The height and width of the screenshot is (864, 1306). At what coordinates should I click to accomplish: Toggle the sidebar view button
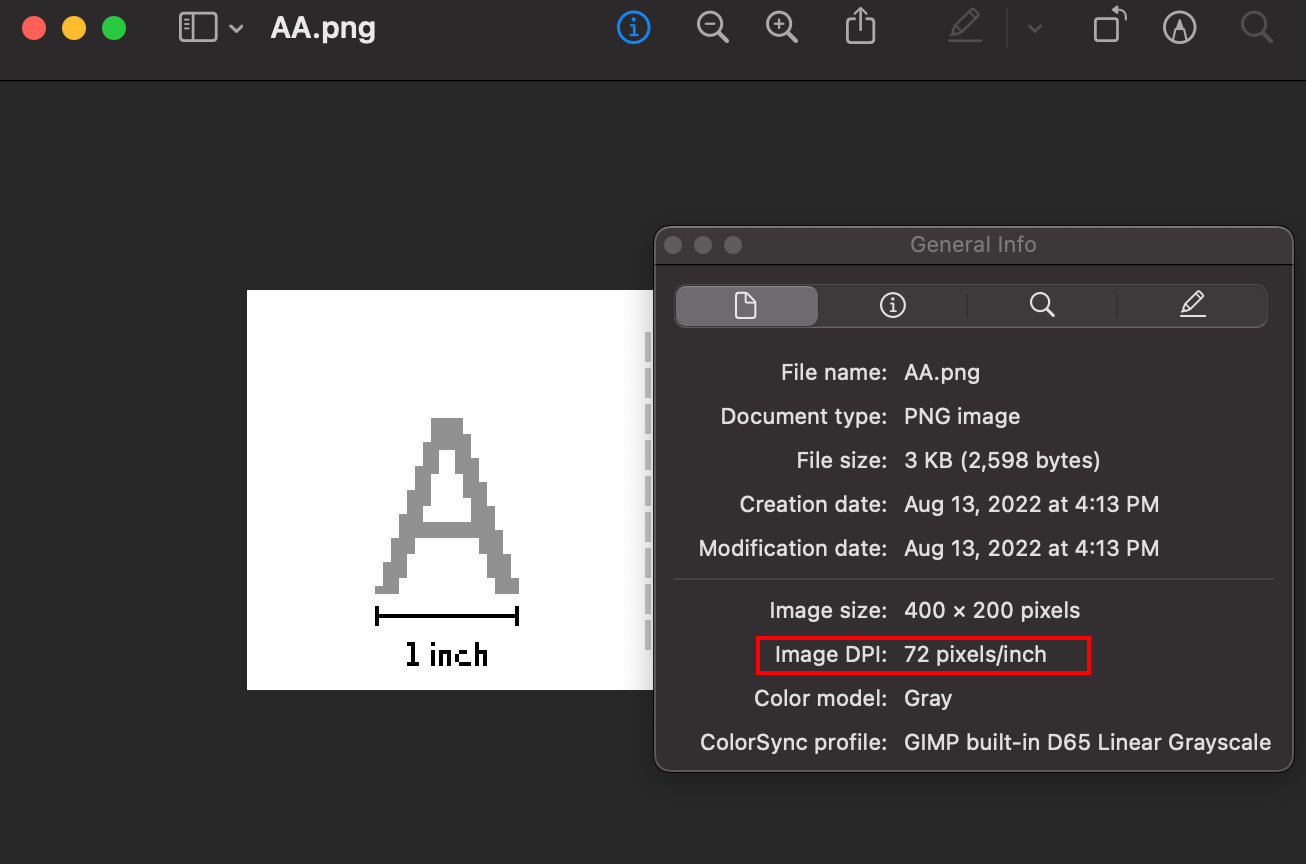[198, 28]
